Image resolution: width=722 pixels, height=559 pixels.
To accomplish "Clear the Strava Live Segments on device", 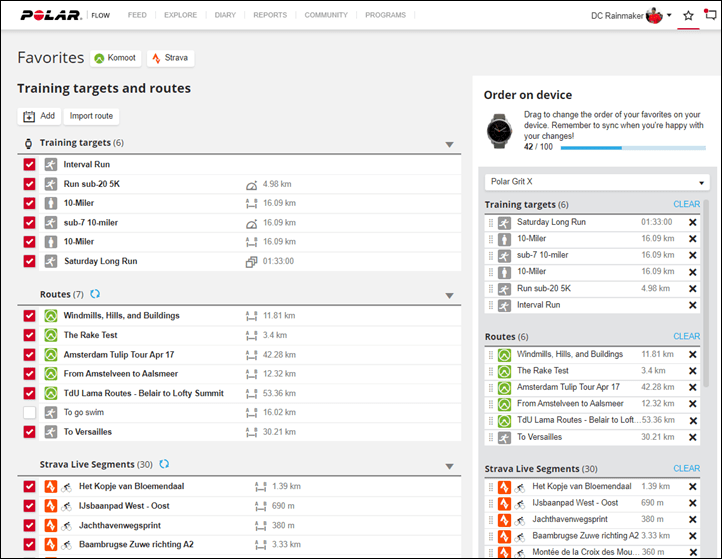I will click(686, 469).
